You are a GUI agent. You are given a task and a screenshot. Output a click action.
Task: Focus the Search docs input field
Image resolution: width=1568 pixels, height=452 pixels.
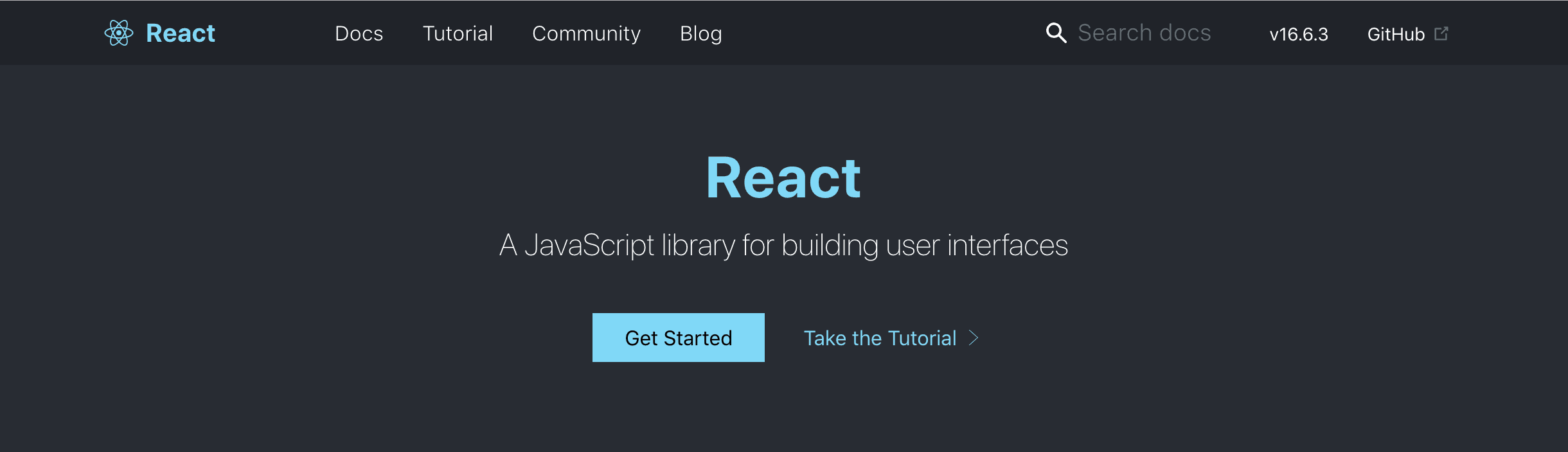click(x=1145, y=33)
